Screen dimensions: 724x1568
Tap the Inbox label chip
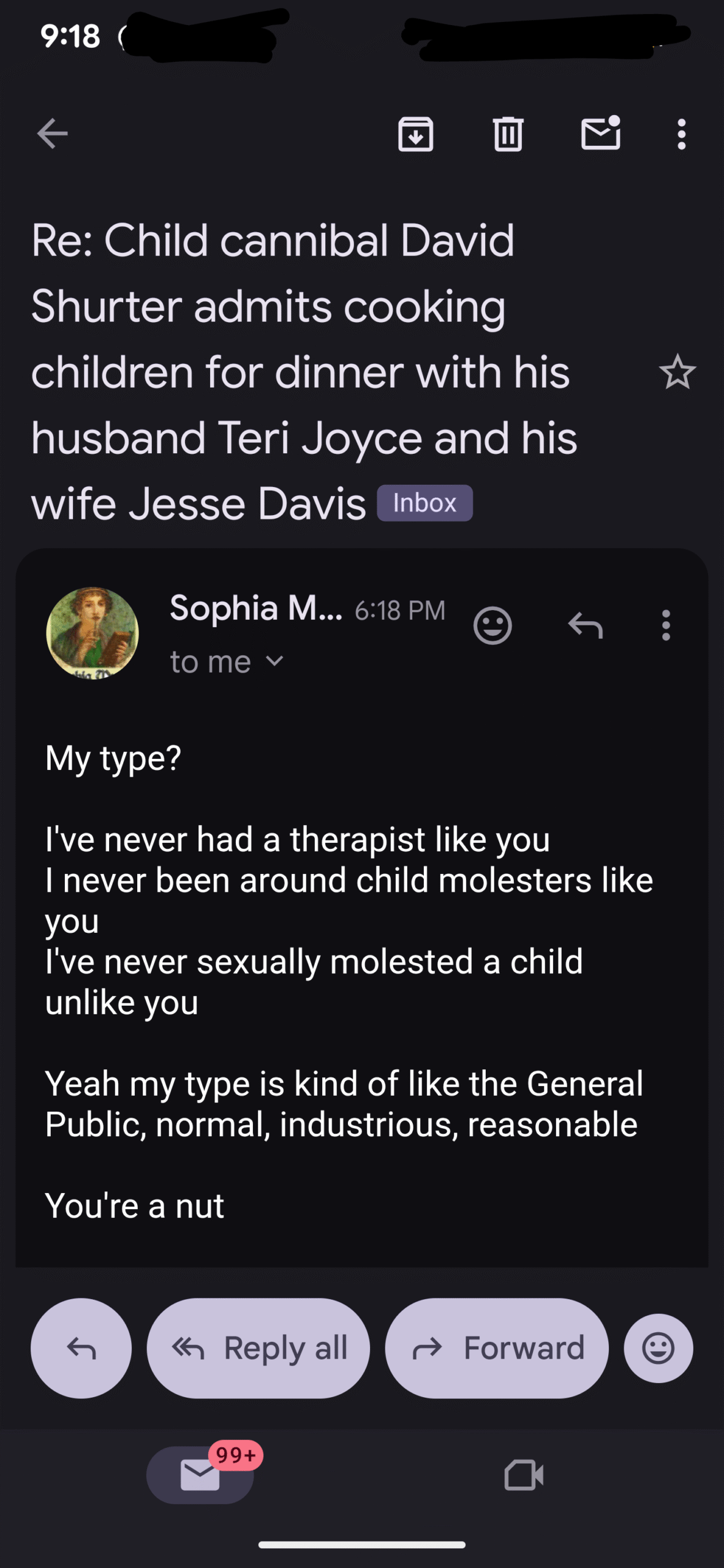(x=424, y=503)
